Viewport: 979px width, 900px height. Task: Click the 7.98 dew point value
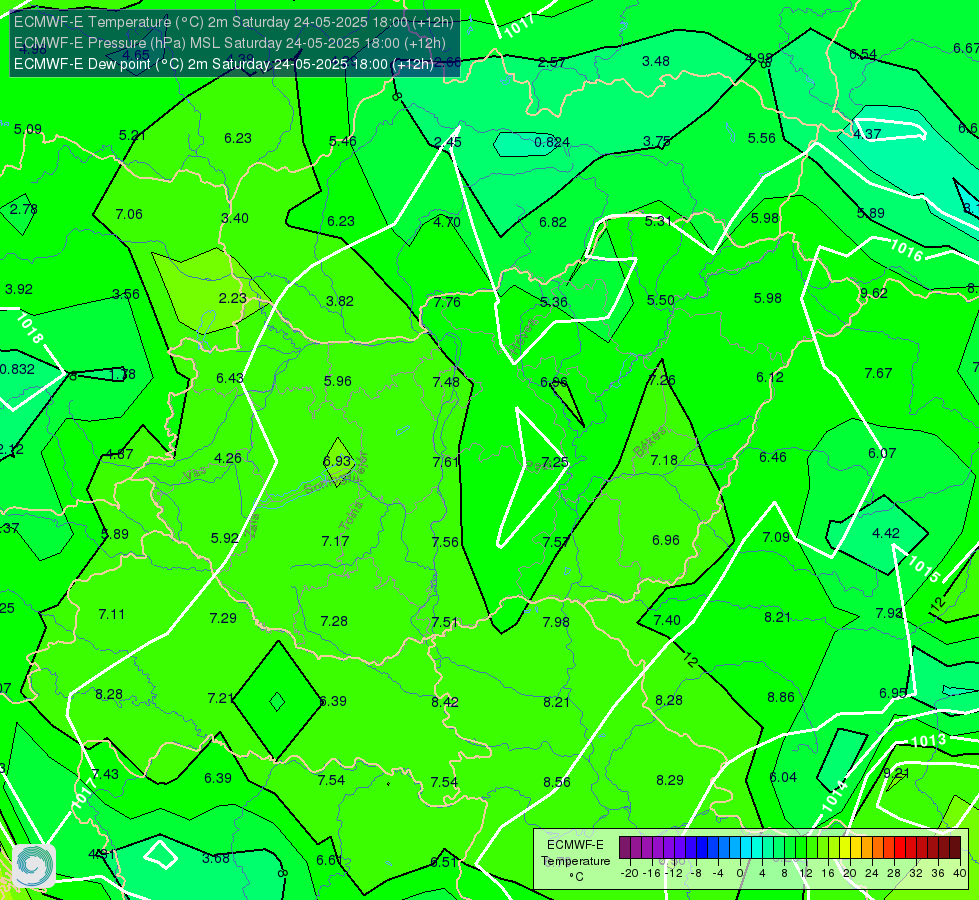(556, 622)
